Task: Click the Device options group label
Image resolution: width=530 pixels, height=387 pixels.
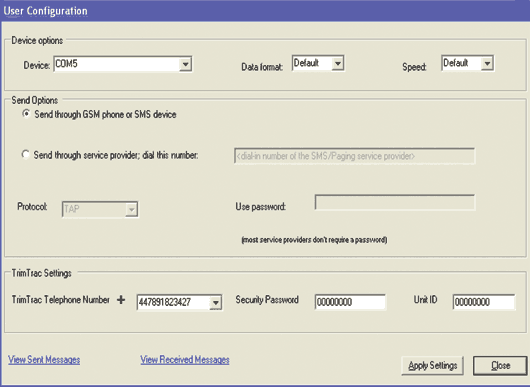Action: (37, 41)
